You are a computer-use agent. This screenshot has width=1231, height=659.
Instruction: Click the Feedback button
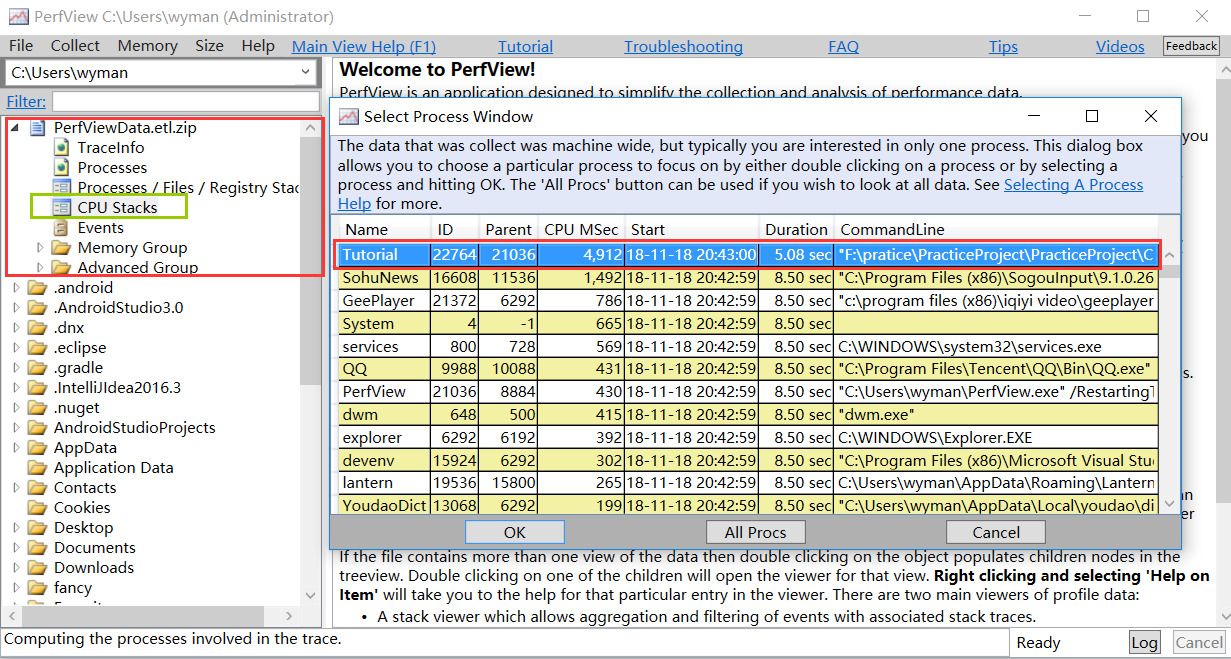[x=1191, y=46]
